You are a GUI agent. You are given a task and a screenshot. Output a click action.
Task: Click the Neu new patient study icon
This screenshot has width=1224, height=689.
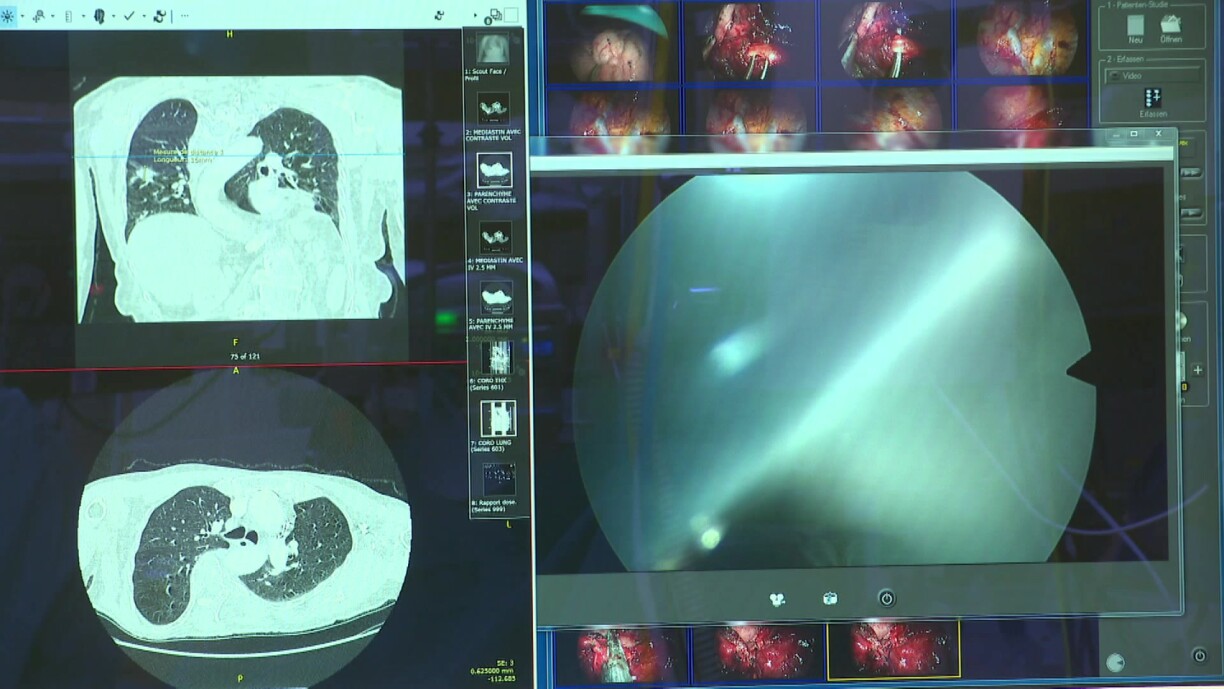point(1135,25)
